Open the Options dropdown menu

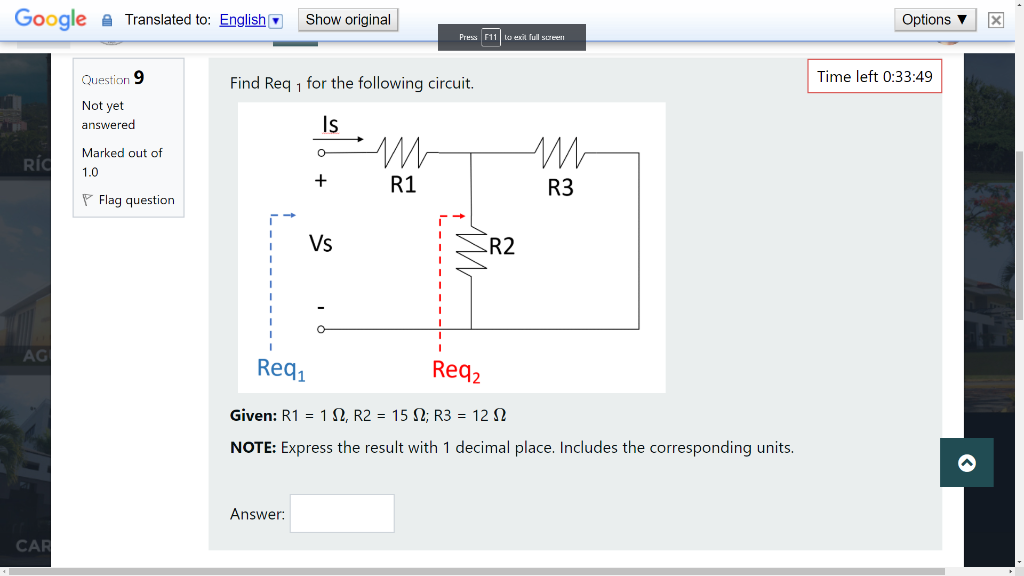pos(934,18)
